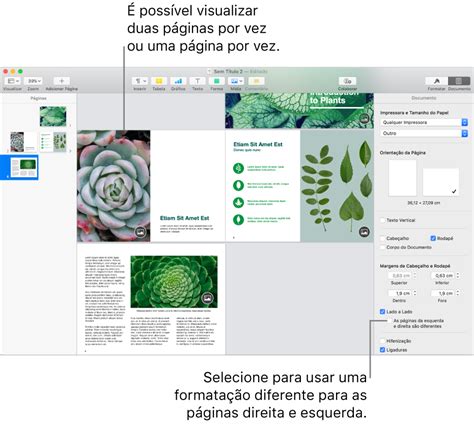
Task: Click the first leaf bullet icon
Action: point(238,168)
